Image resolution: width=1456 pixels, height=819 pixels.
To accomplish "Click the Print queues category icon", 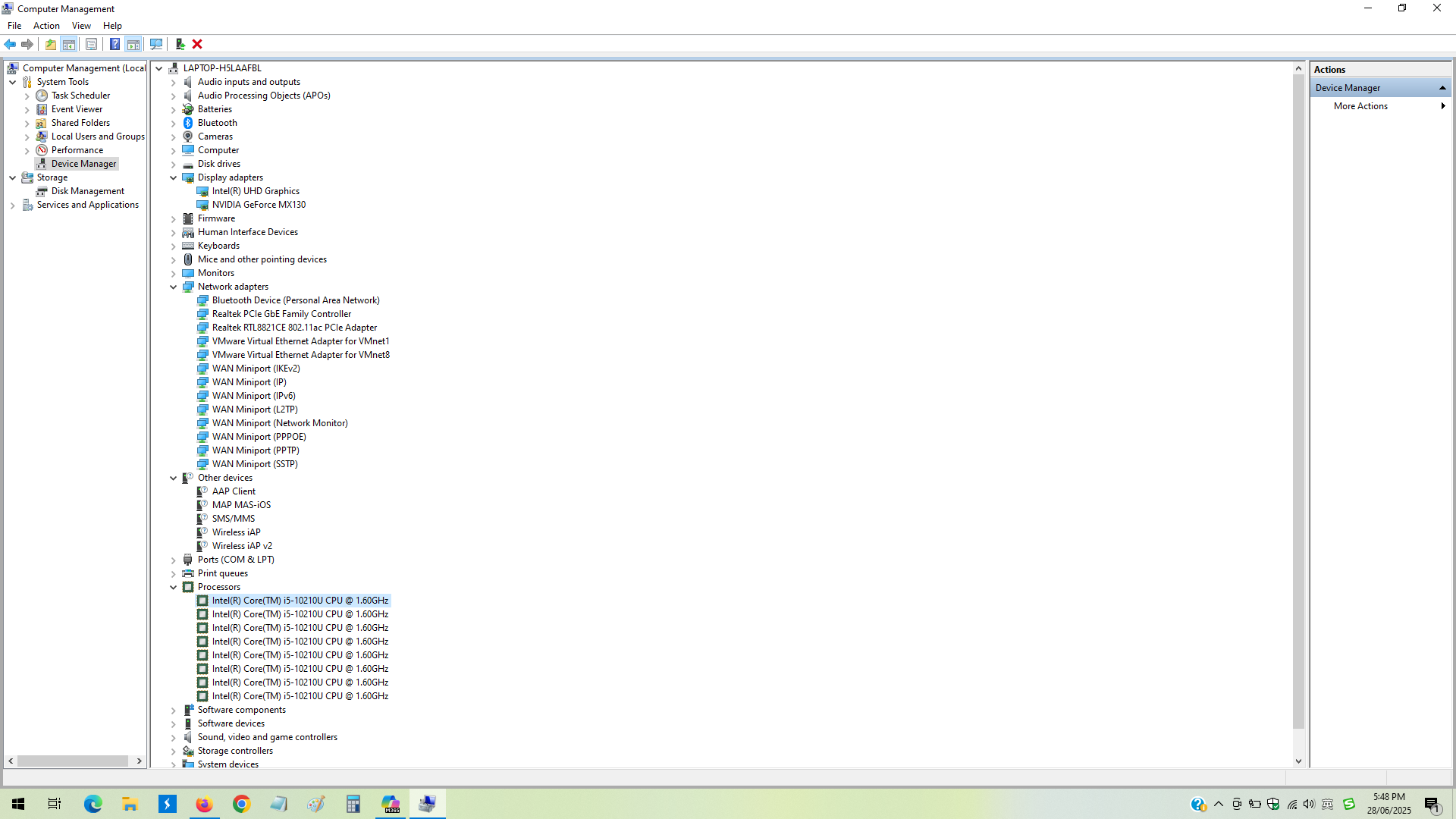I will coord(188,573).
